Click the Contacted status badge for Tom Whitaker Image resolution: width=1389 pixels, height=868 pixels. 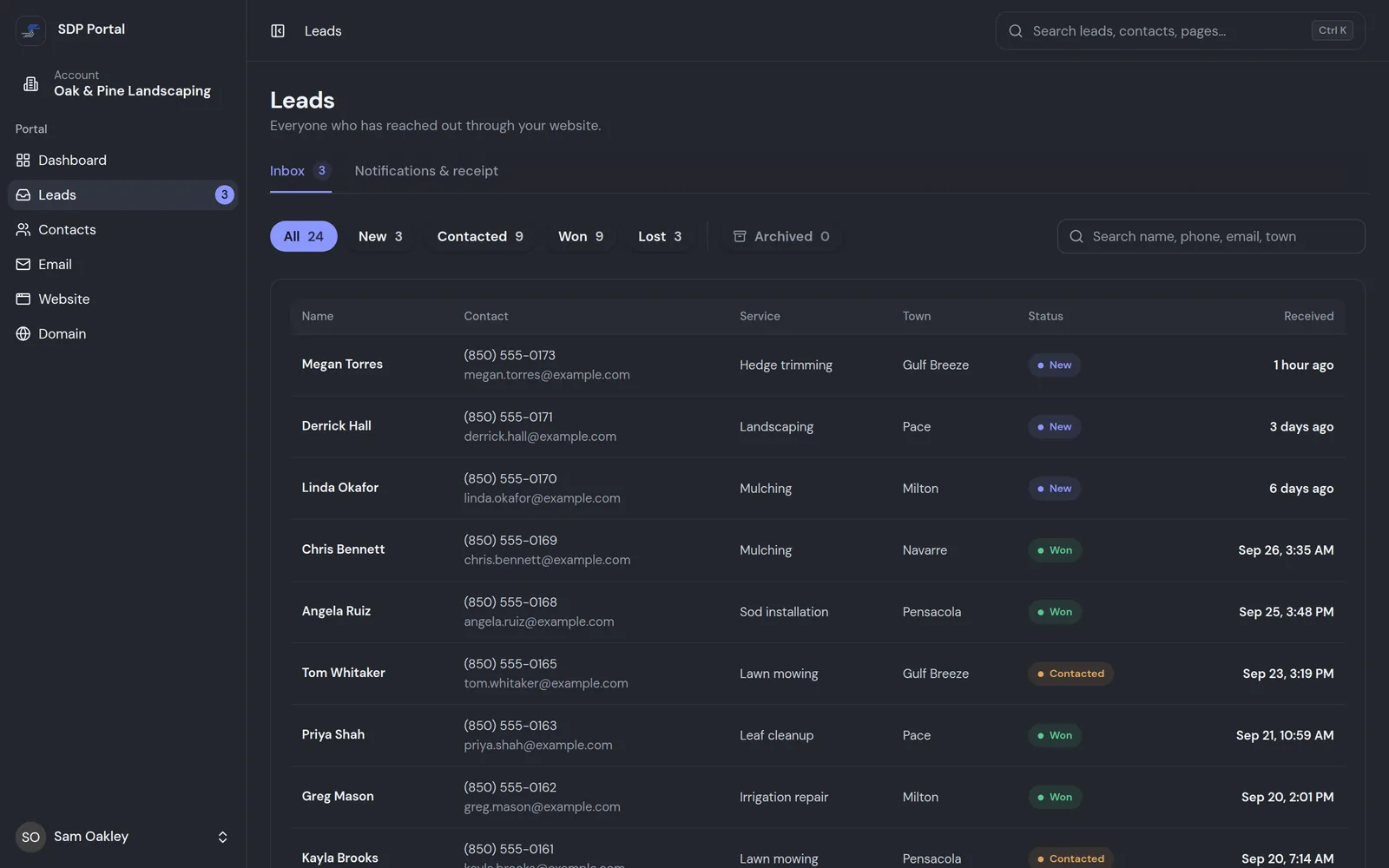pos(1070,674)
